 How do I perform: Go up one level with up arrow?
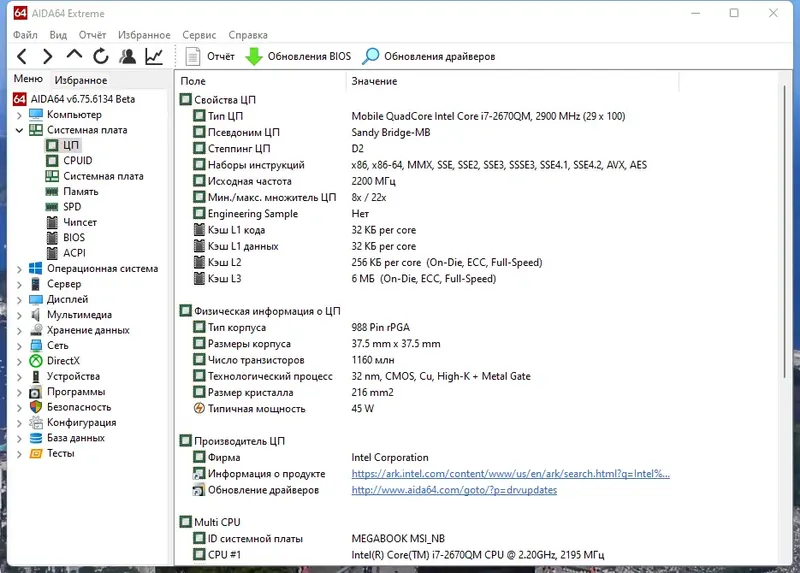point(74,55)
